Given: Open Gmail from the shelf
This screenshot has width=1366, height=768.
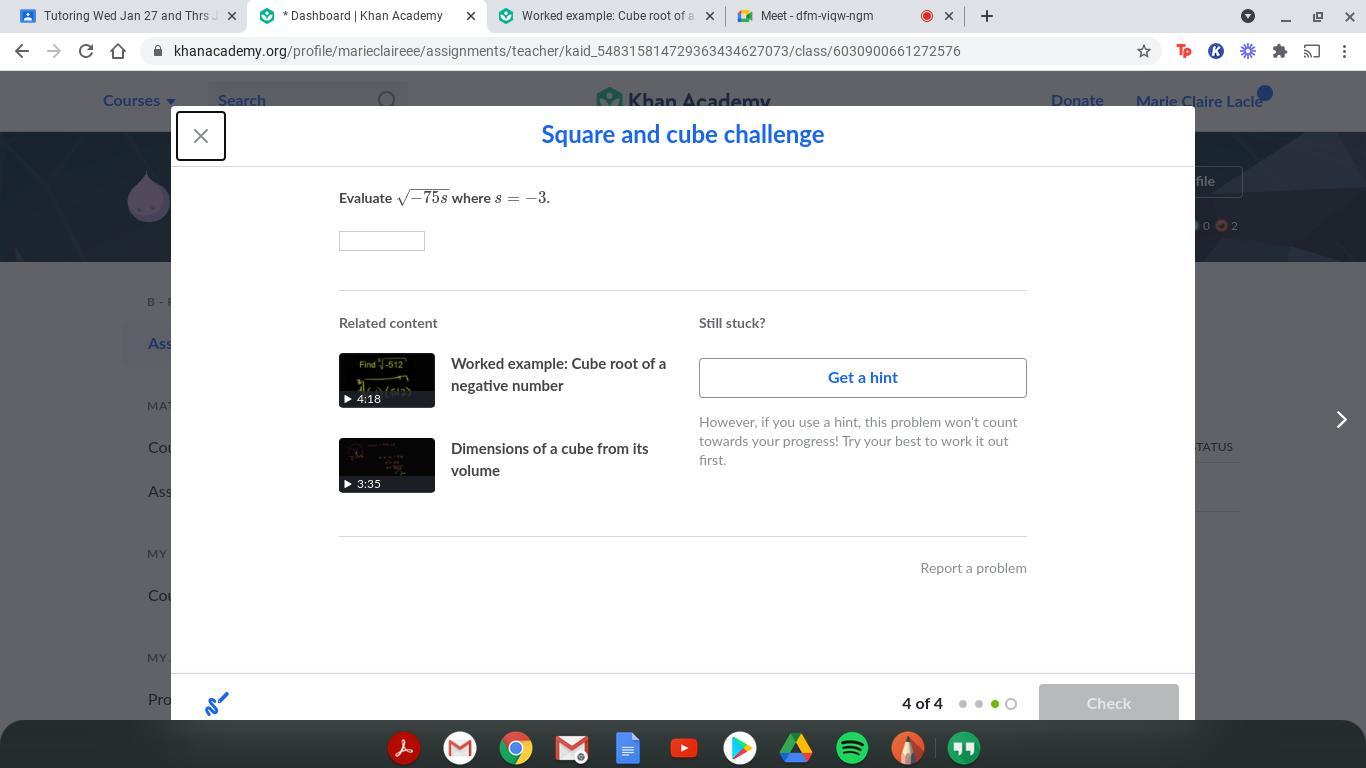Looking at the screenshot, I should pyautogui.click(x=459, y=748).
